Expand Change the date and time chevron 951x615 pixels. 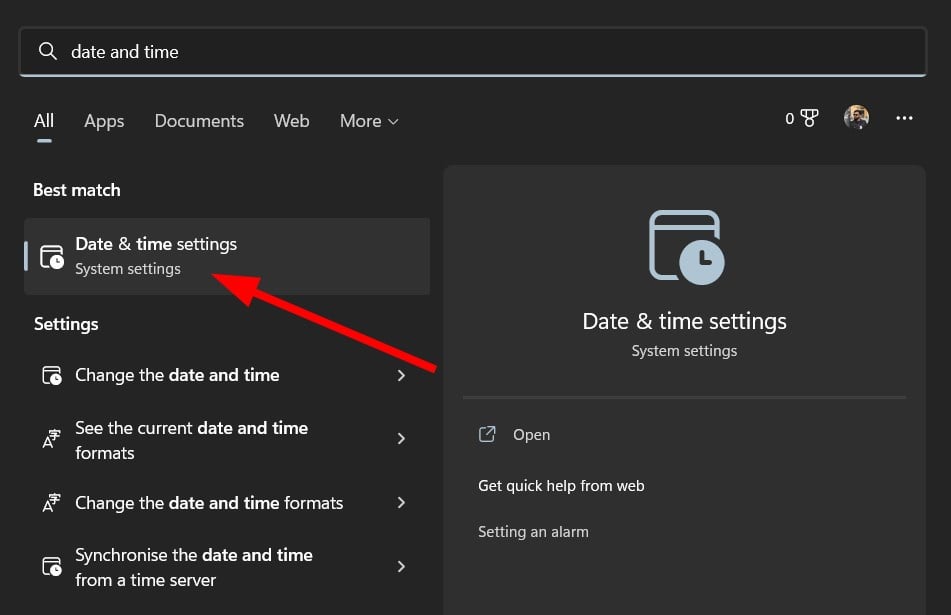[x=401, y=375]
